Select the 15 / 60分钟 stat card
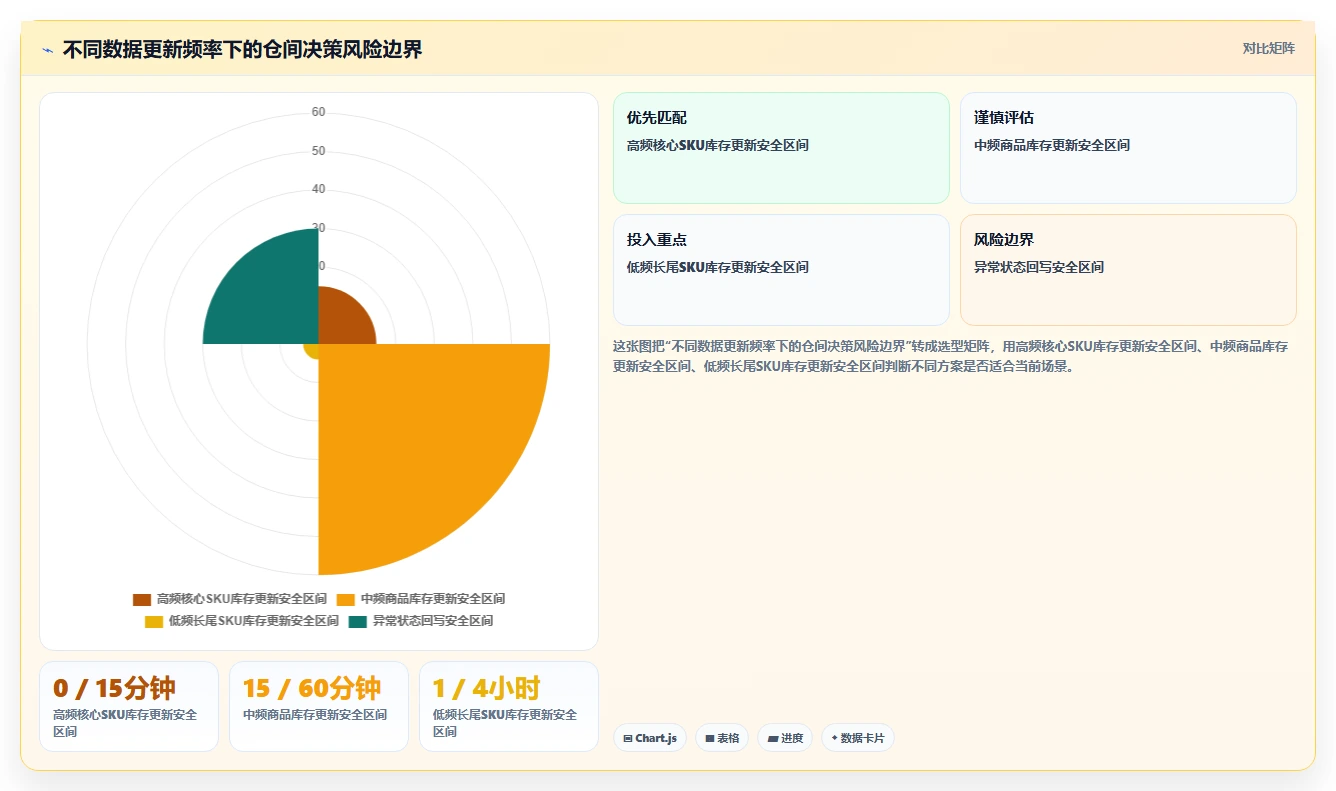1336x791 pixels. pyautogui.click(x=319, y=706)
